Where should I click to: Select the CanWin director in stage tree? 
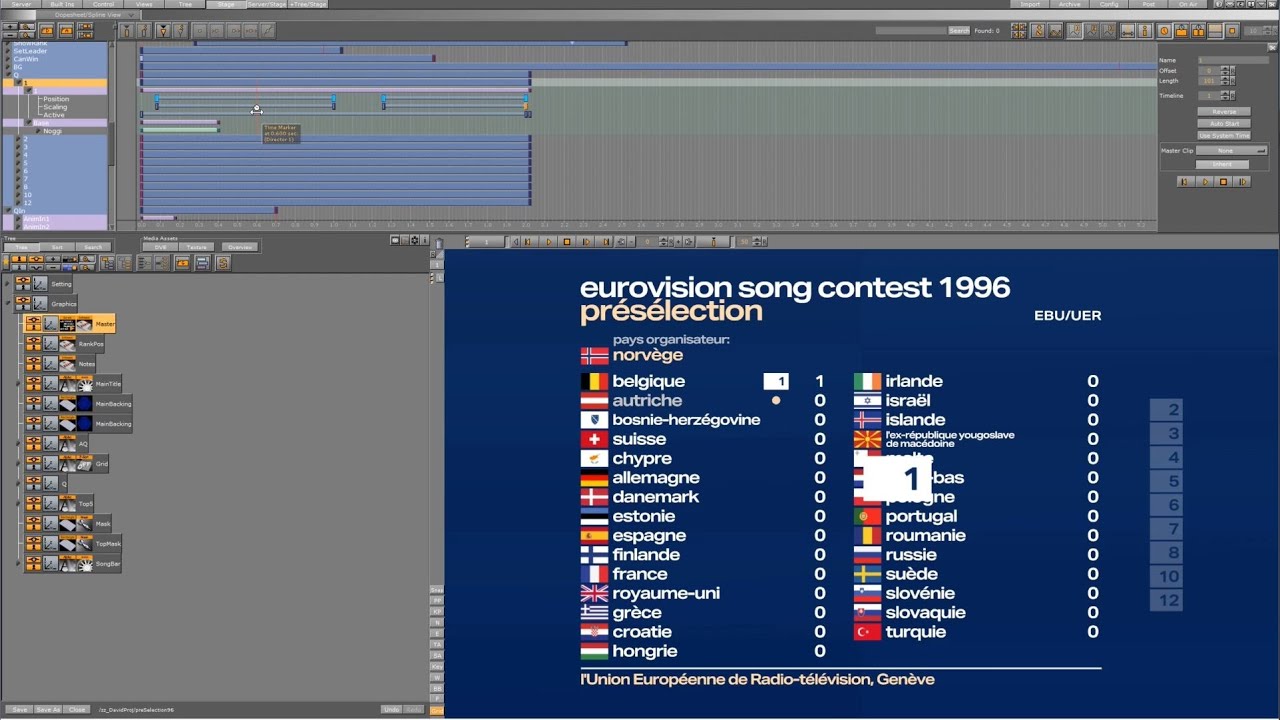(26, 59)
